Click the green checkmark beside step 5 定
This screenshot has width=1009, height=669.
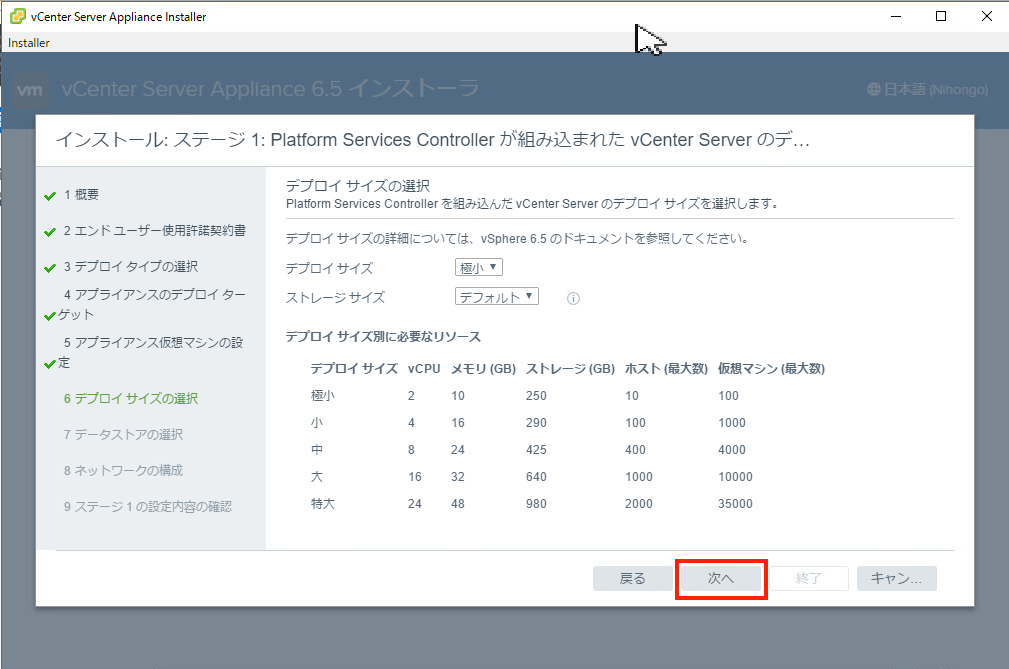pos(50,364)
